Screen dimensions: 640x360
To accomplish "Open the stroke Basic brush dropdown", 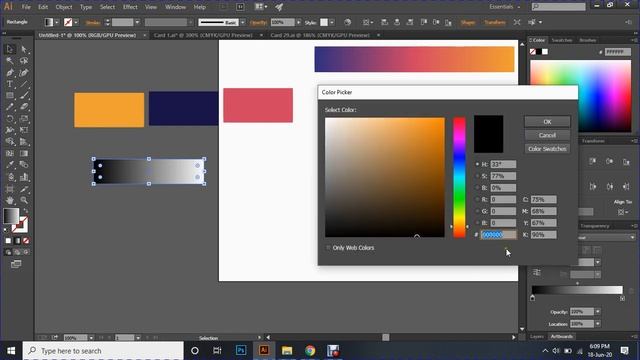I will 243,22.
